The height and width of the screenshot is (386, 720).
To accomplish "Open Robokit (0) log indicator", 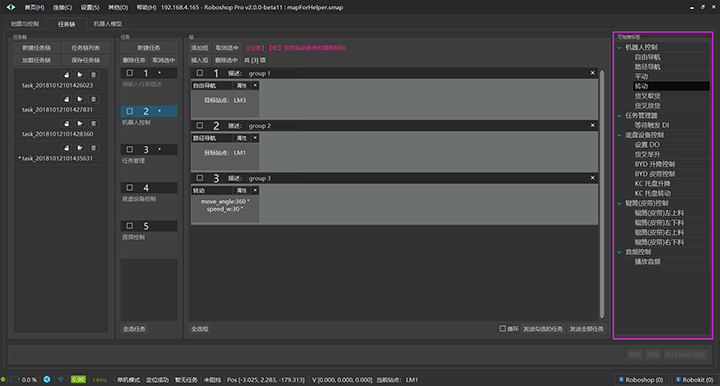I will [x=695, y=380].
